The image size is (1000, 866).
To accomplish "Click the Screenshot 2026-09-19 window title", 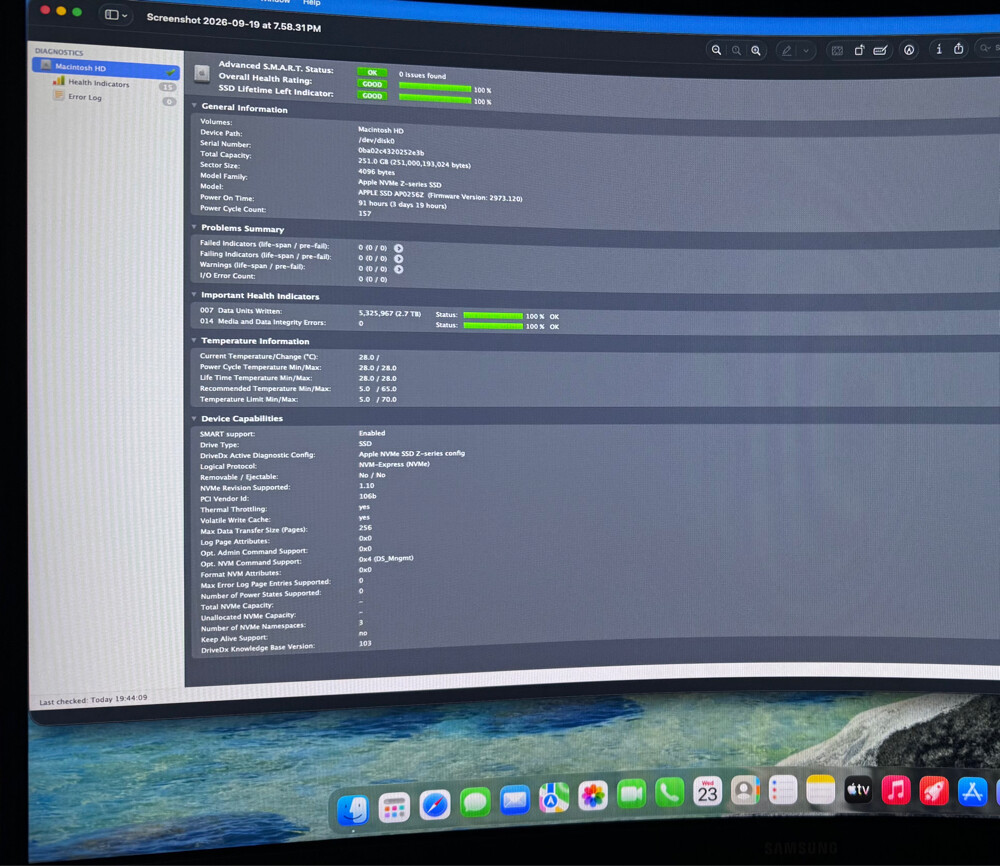I will pyautogui.click(x=233, y=23).
